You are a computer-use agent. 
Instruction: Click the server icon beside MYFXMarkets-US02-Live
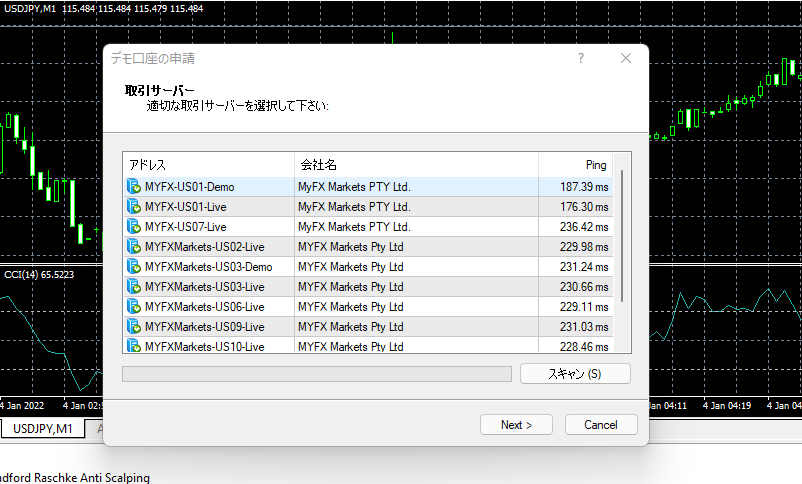(133, 246)
